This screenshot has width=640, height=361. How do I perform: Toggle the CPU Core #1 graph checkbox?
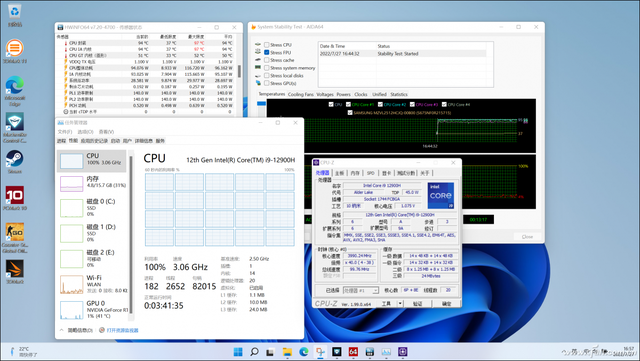(348, 105)
